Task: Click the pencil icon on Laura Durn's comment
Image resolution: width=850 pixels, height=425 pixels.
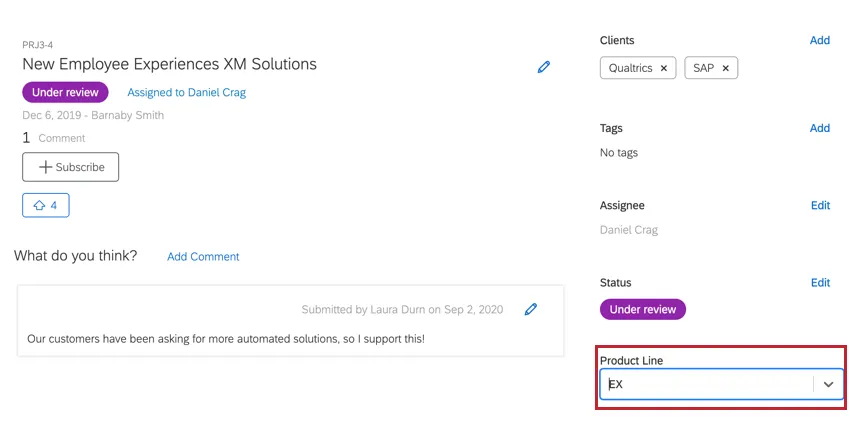Action: coord(531,310)
